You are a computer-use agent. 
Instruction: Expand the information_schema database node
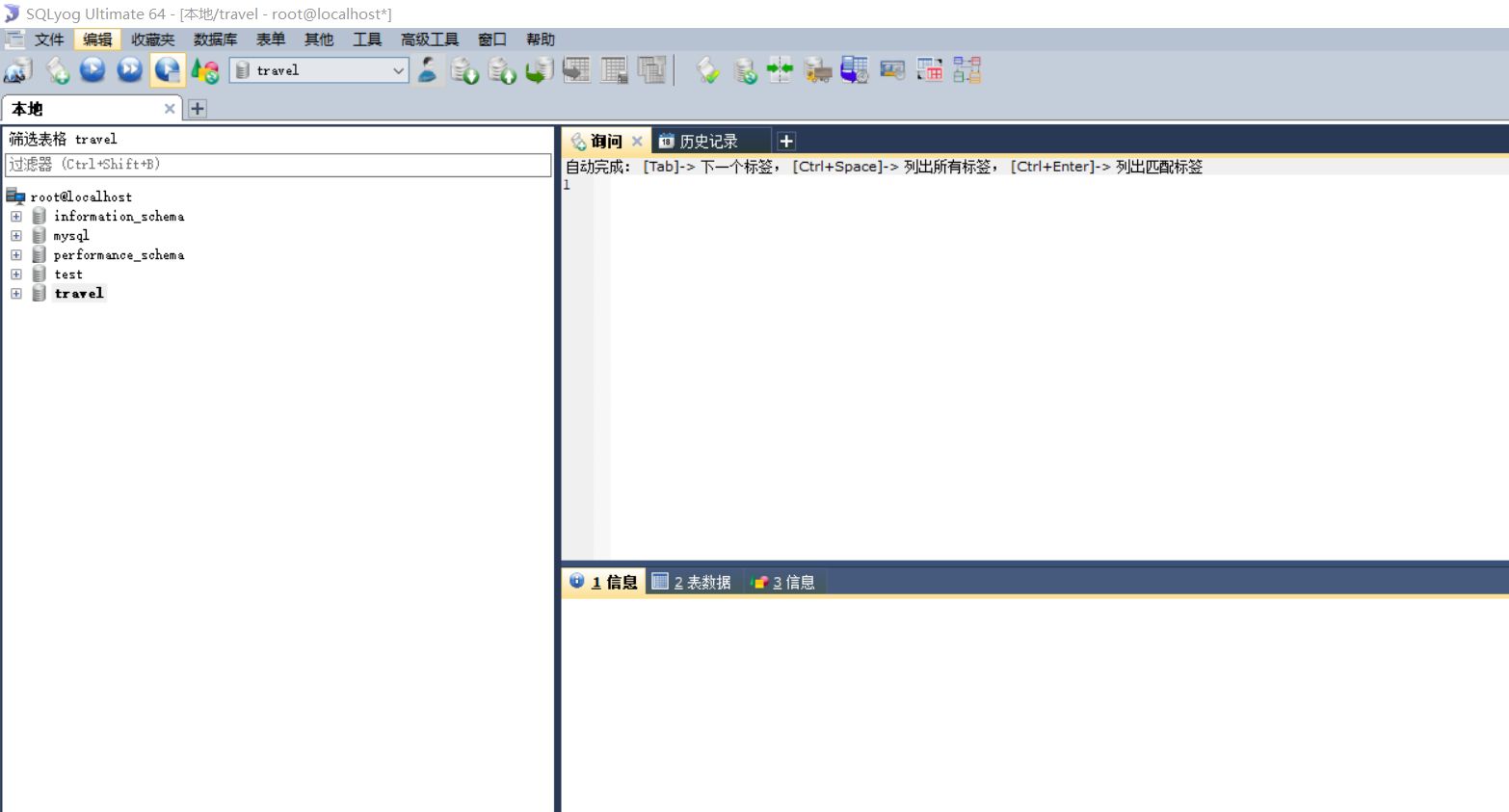(x=16, y=217)
